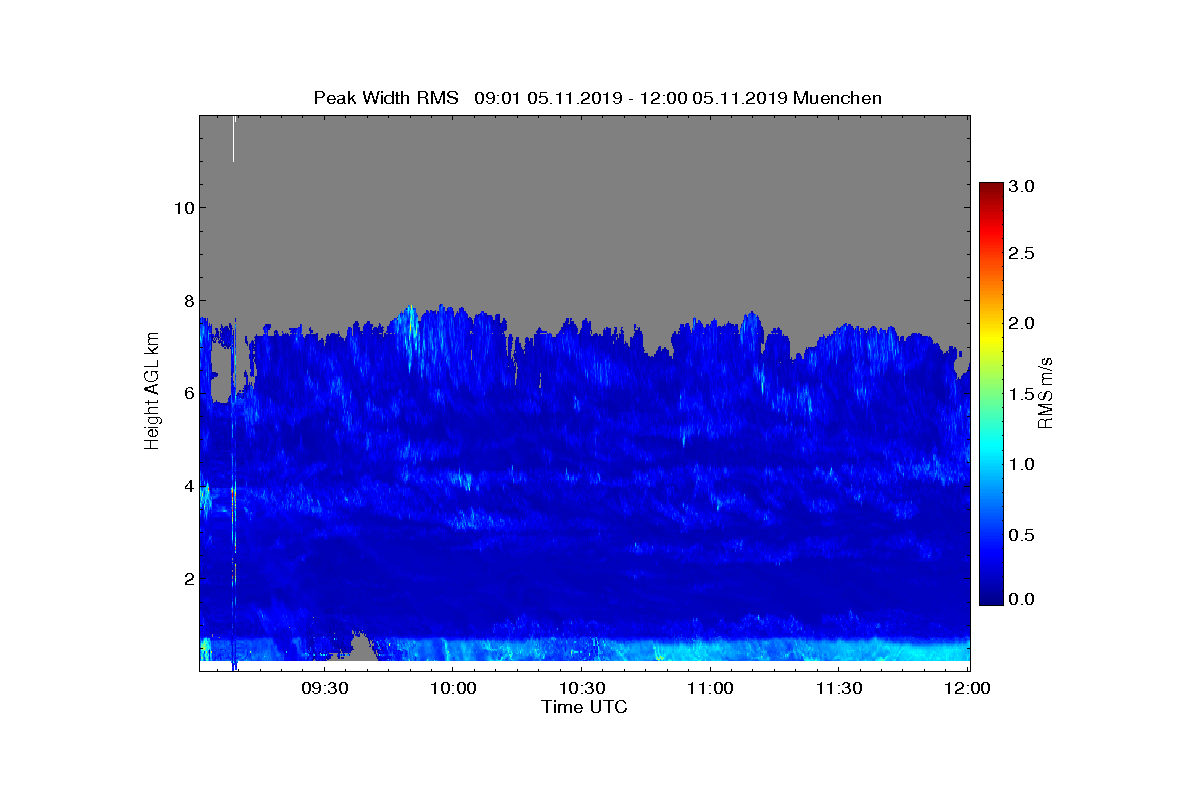
Task: Click the plot title 'Peak Width RMS'
Action: (386, 98)
